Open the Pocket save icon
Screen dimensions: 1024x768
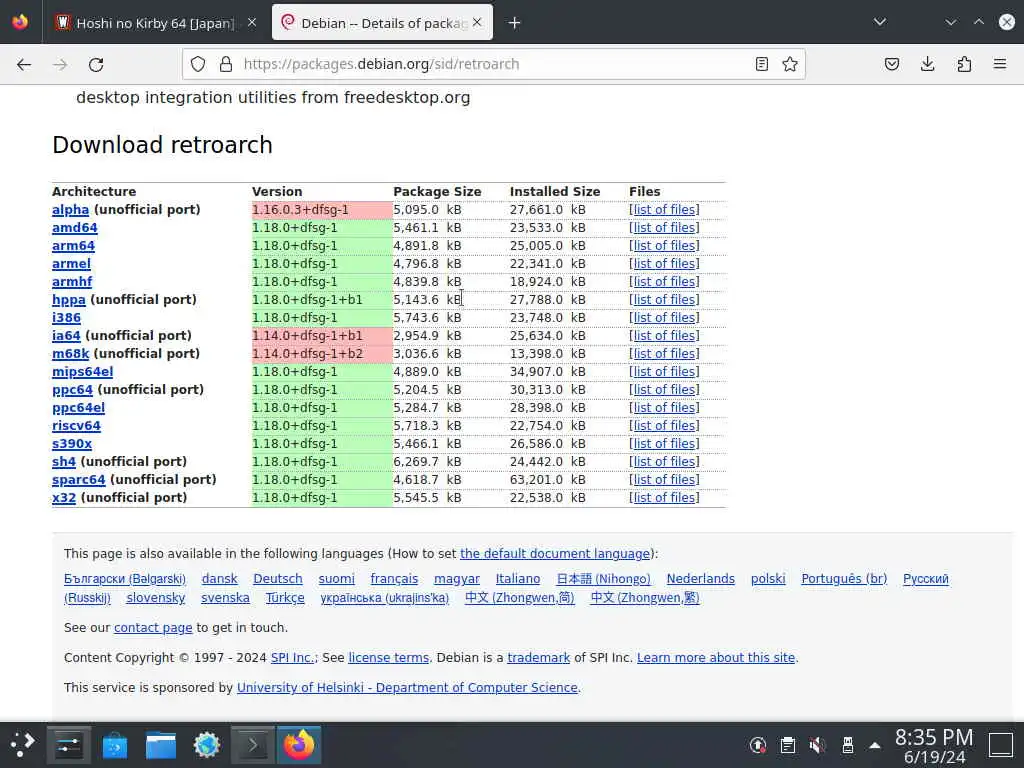point(892,64)
